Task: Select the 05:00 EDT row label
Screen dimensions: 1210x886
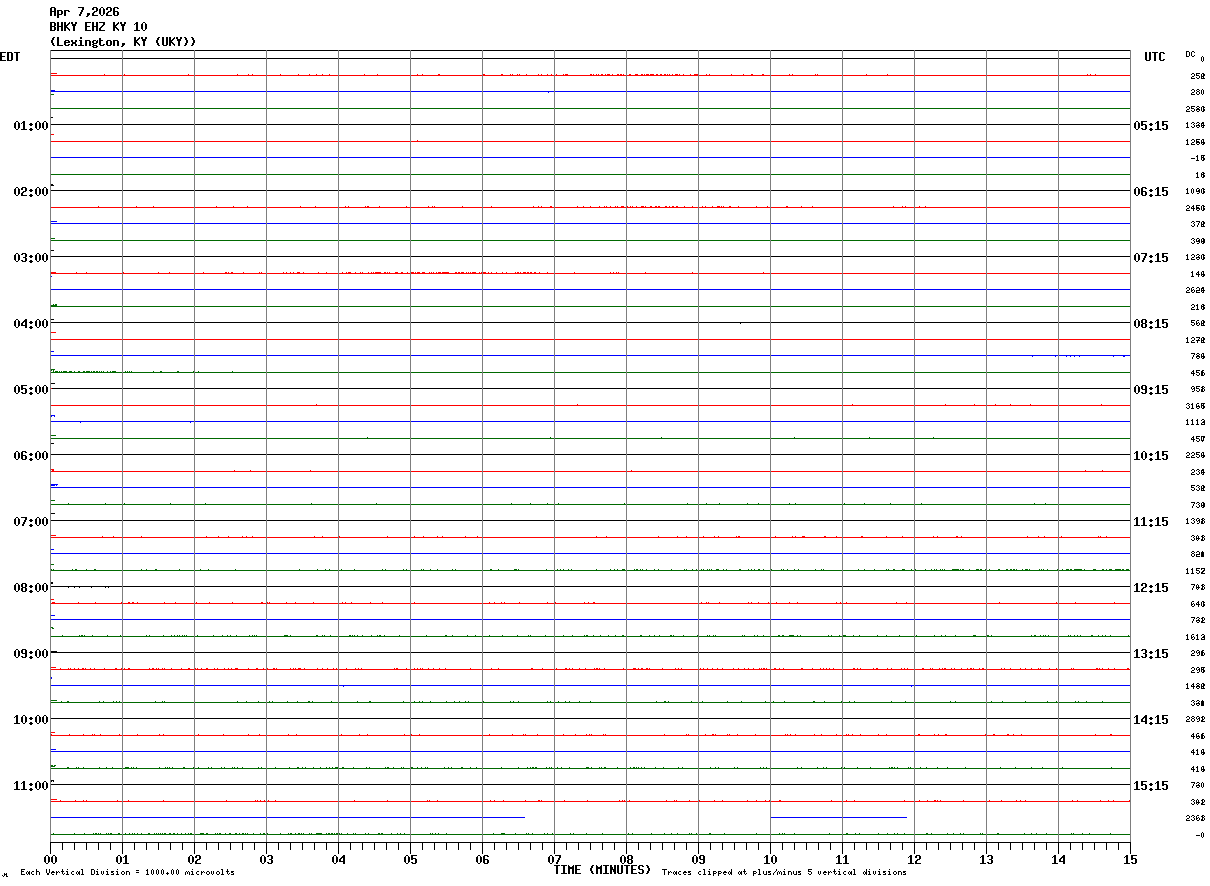Action: 31,390
